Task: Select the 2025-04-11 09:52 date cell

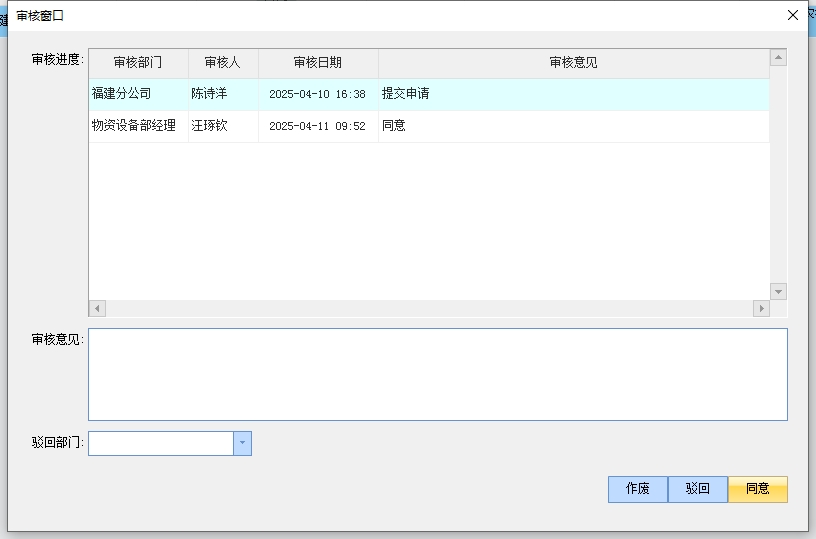Action: tap(318, 126)
